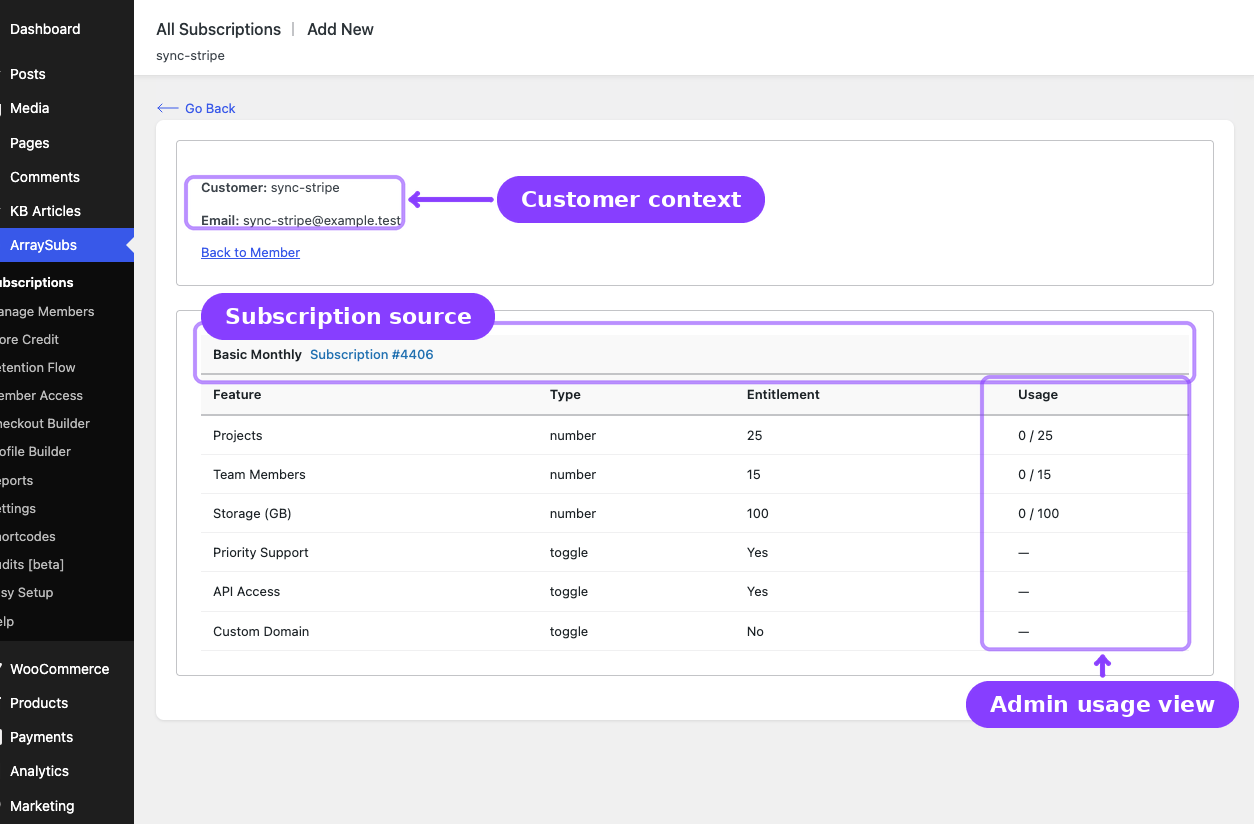This screenshot has width=1254, height=824.
Task: Open Retention Flow submenu item
Action: click(38, 367)
